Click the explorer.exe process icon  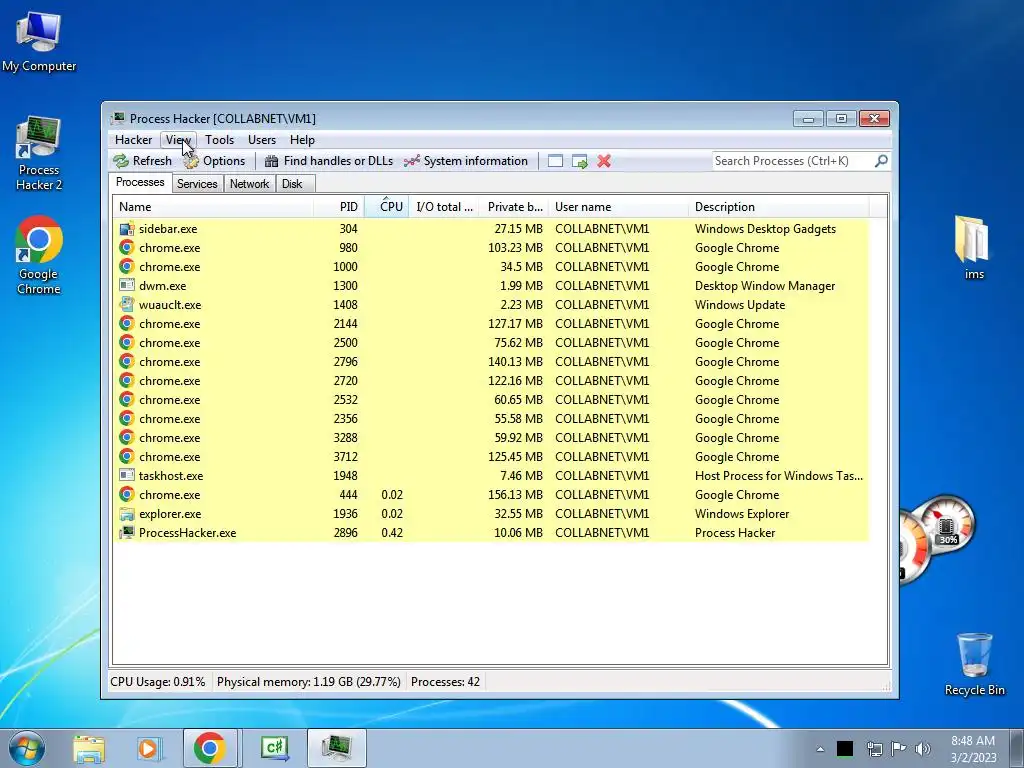pos(127,513)
